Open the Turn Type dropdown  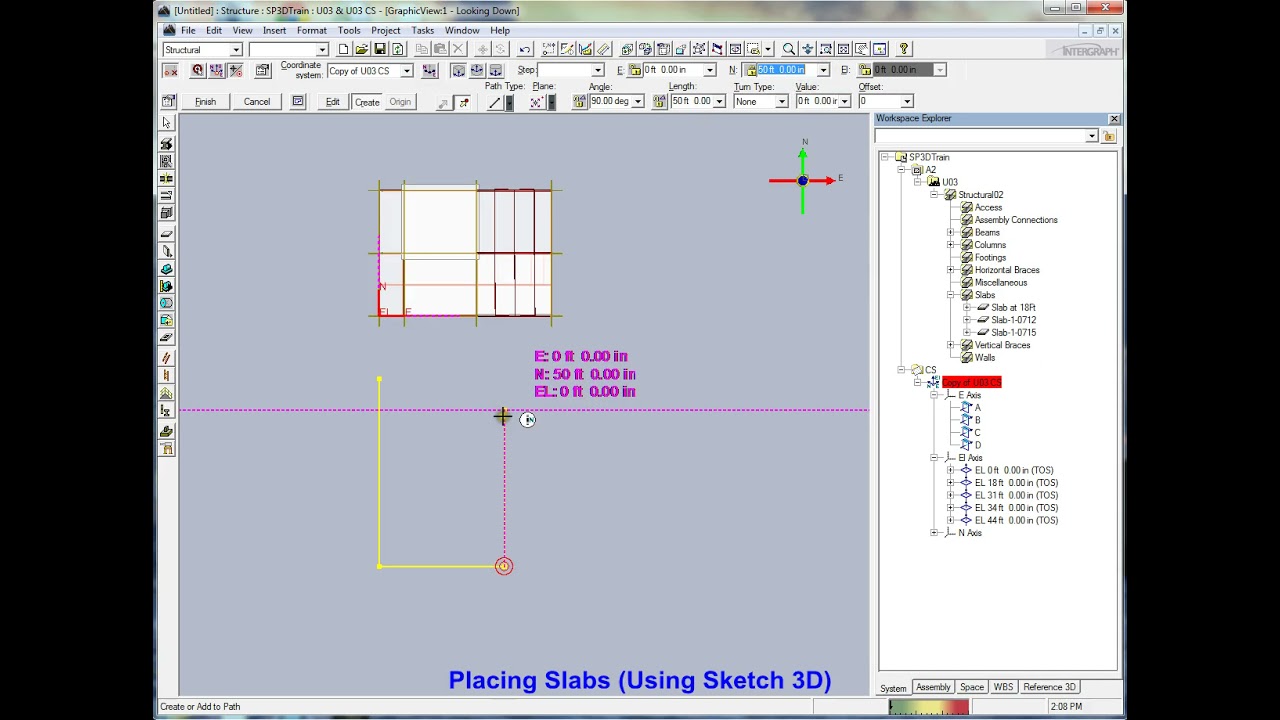coord(782,102)
